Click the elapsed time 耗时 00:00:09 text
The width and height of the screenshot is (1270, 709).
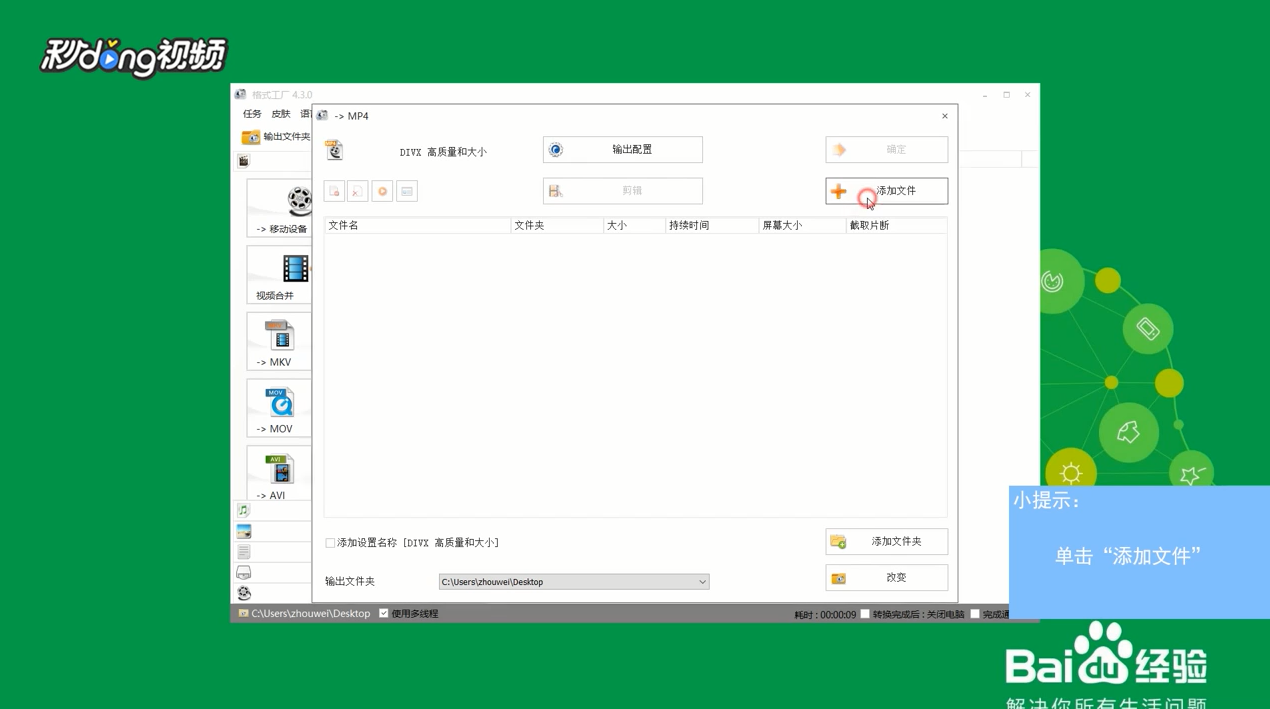pos(825,615)
